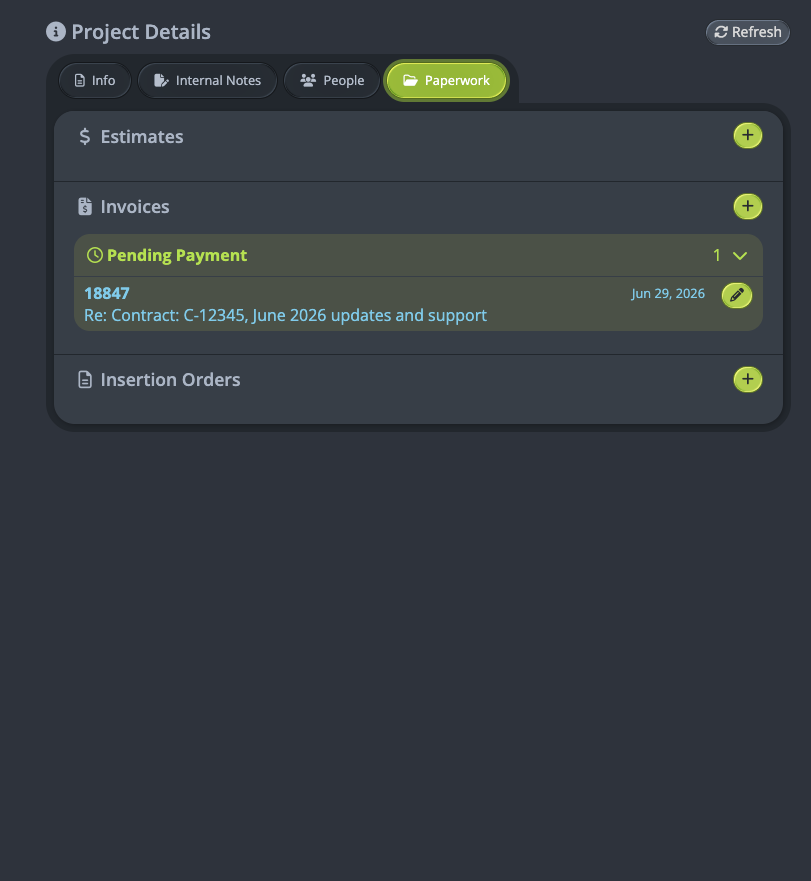Select the Paperwork tab
Viewport: 811px width, 881px height.
tap(446, 80)
